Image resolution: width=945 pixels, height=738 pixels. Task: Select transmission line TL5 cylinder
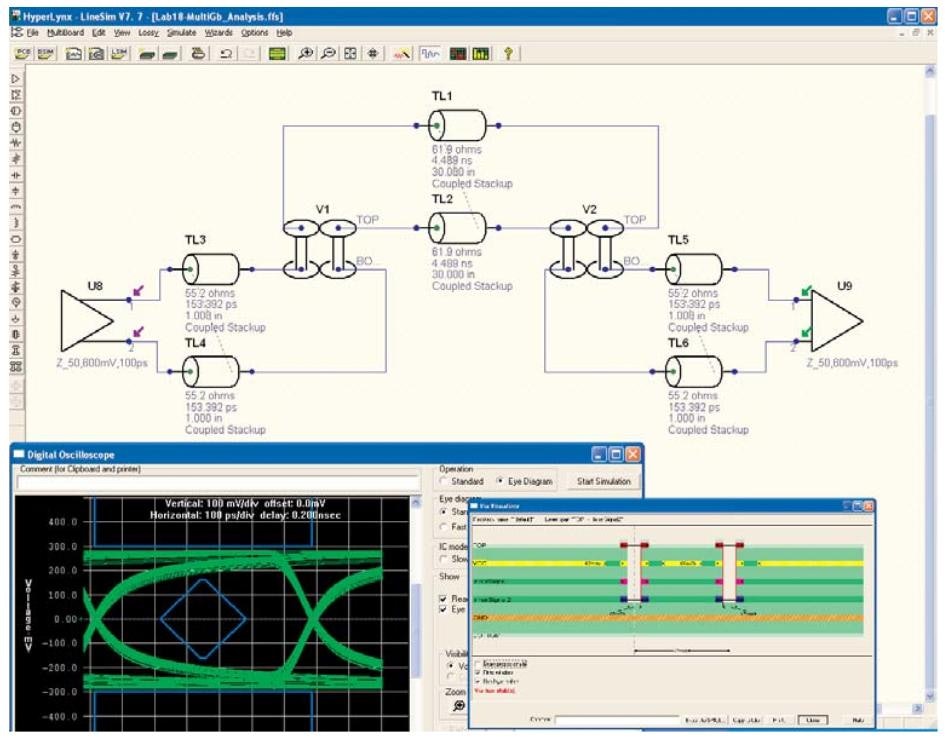pyautogui.click(x=694, y=269)
